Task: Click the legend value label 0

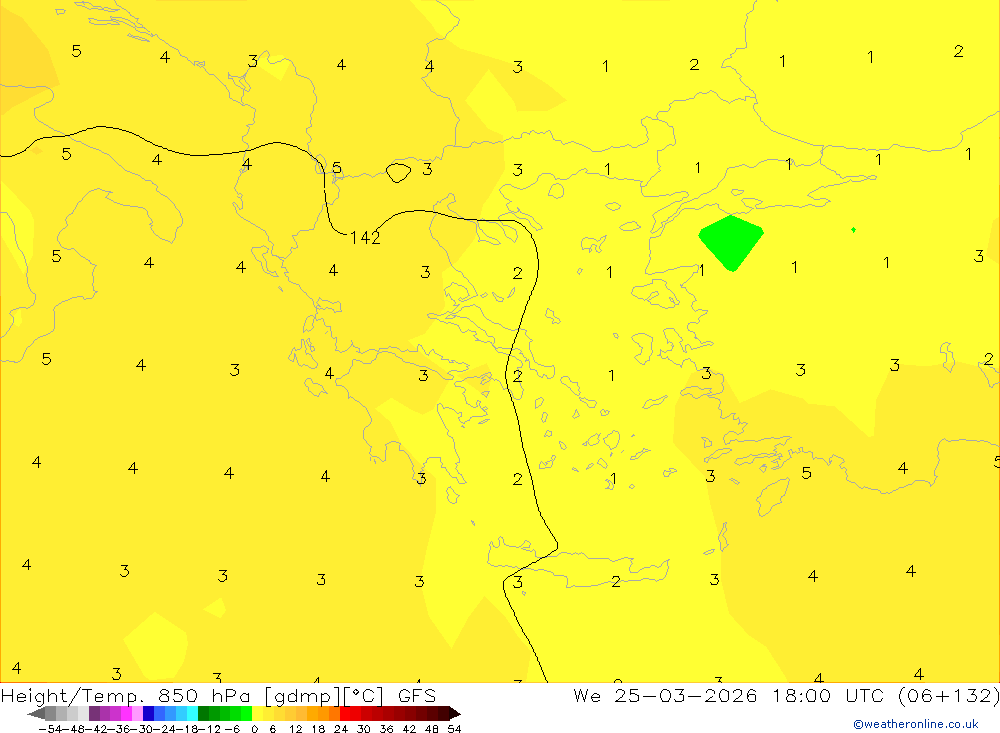Action: [x=255, y=729]
